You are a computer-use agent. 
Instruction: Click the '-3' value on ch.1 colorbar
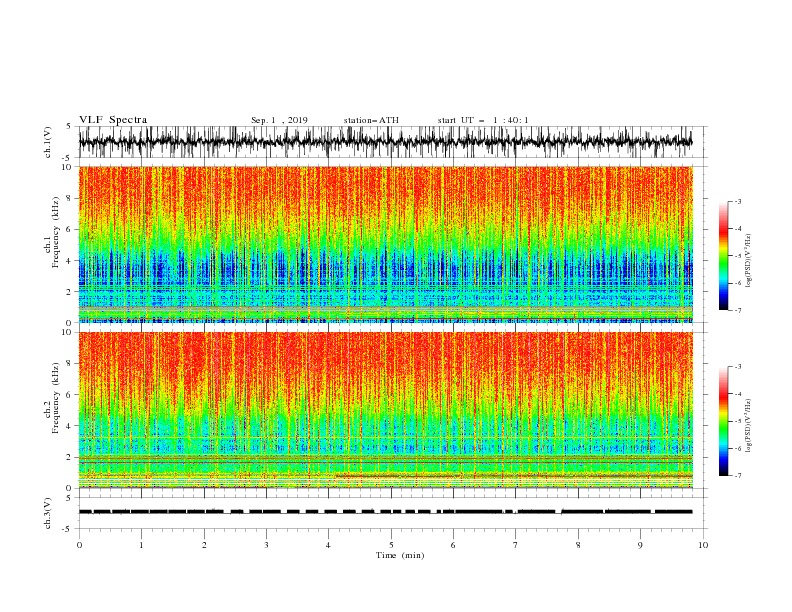click(x=737, y=201)
